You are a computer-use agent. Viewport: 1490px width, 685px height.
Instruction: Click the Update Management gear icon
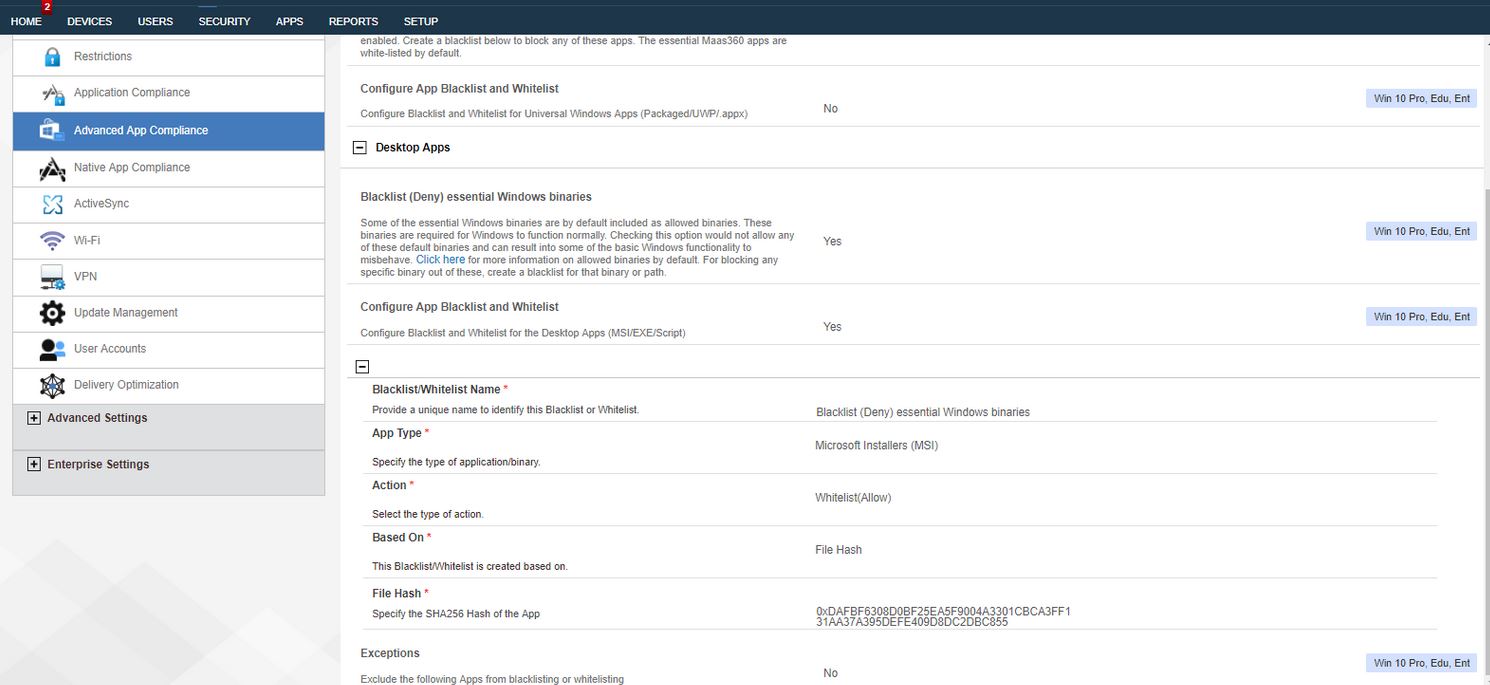[53, 313]
